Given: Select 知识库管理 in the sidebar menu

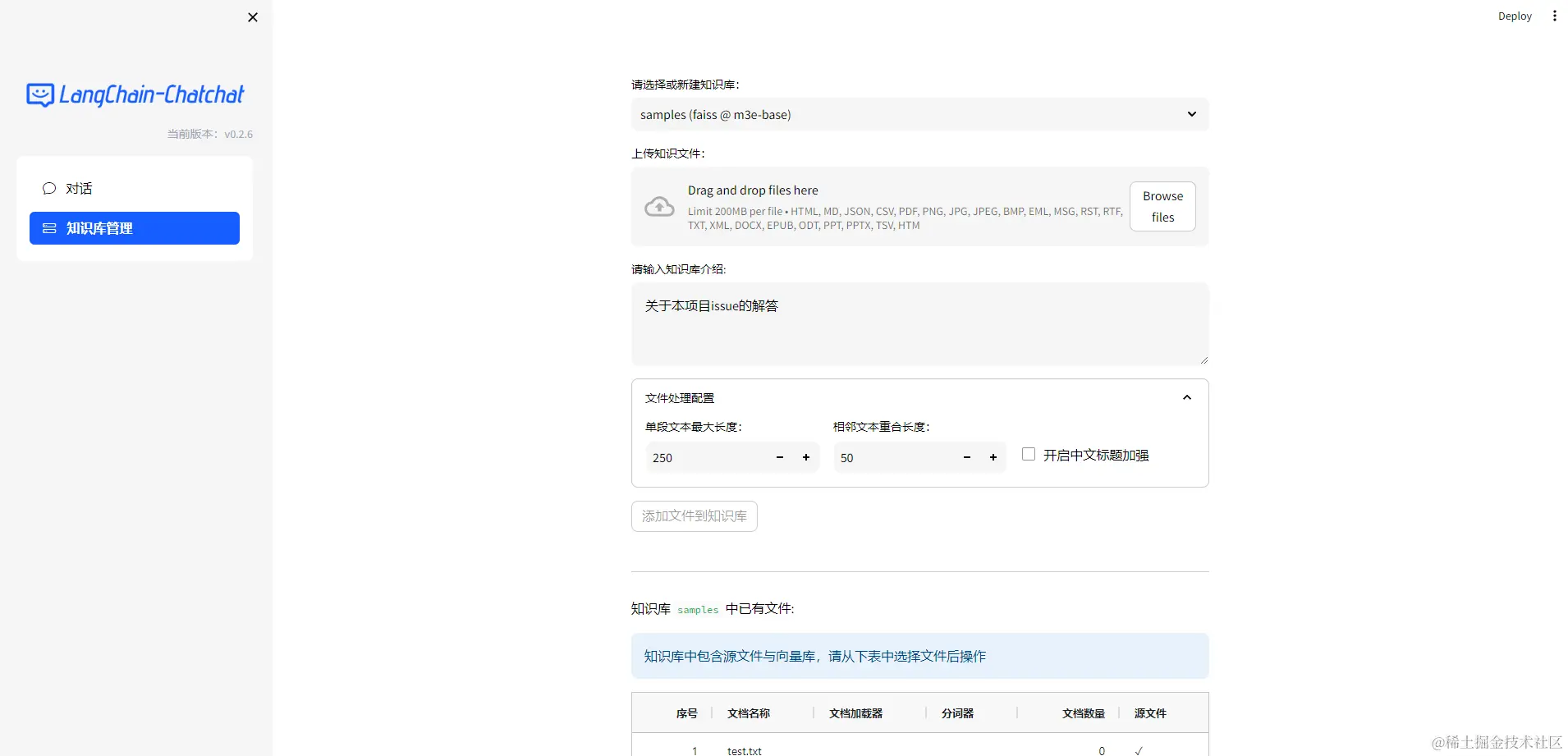Looking at the screenshot, I should [100, 228].
